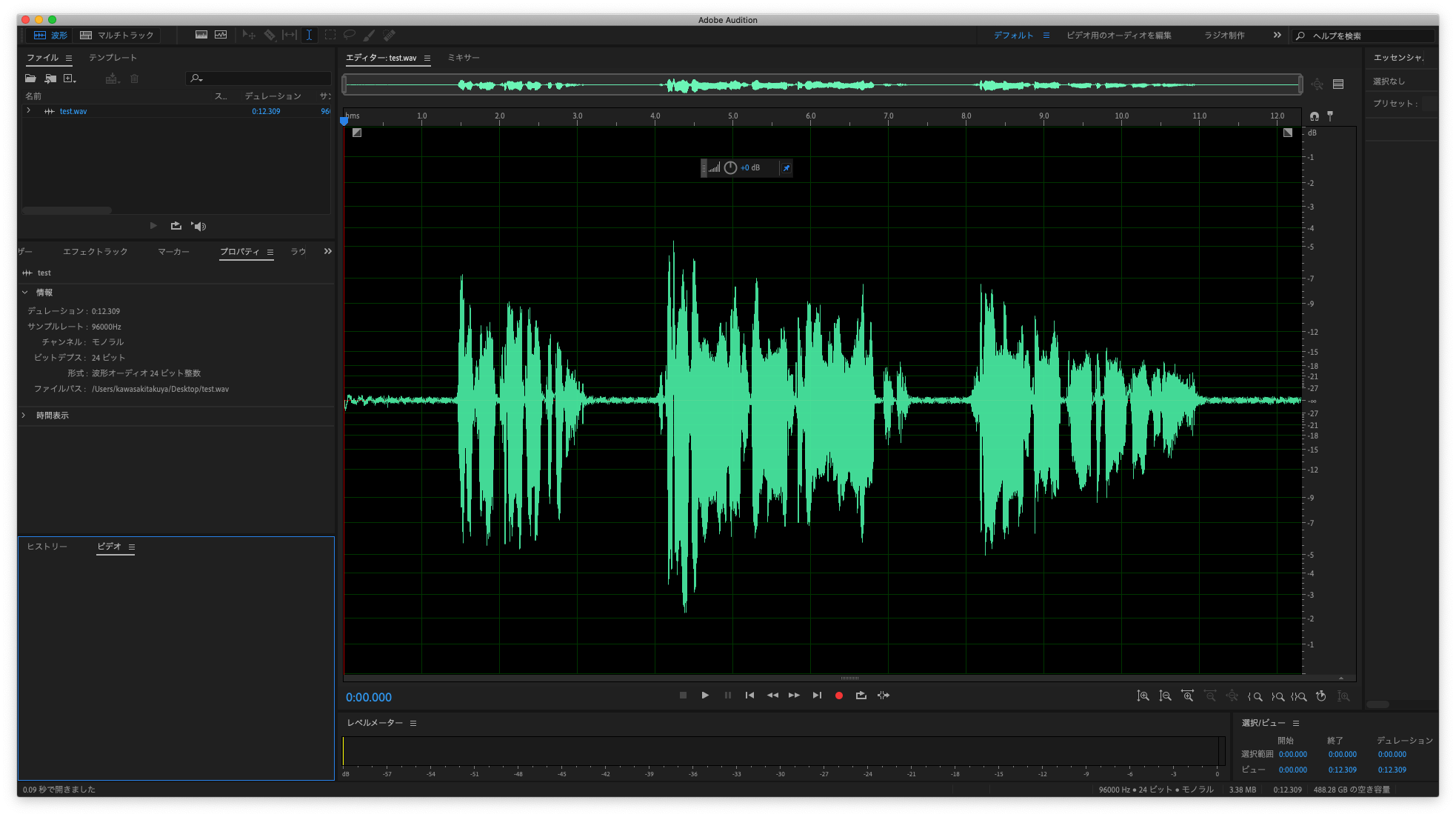Click Zoom Out (Amplitude) icon
This screenshot has height=817, width=1456.
tap(1165, 696)
